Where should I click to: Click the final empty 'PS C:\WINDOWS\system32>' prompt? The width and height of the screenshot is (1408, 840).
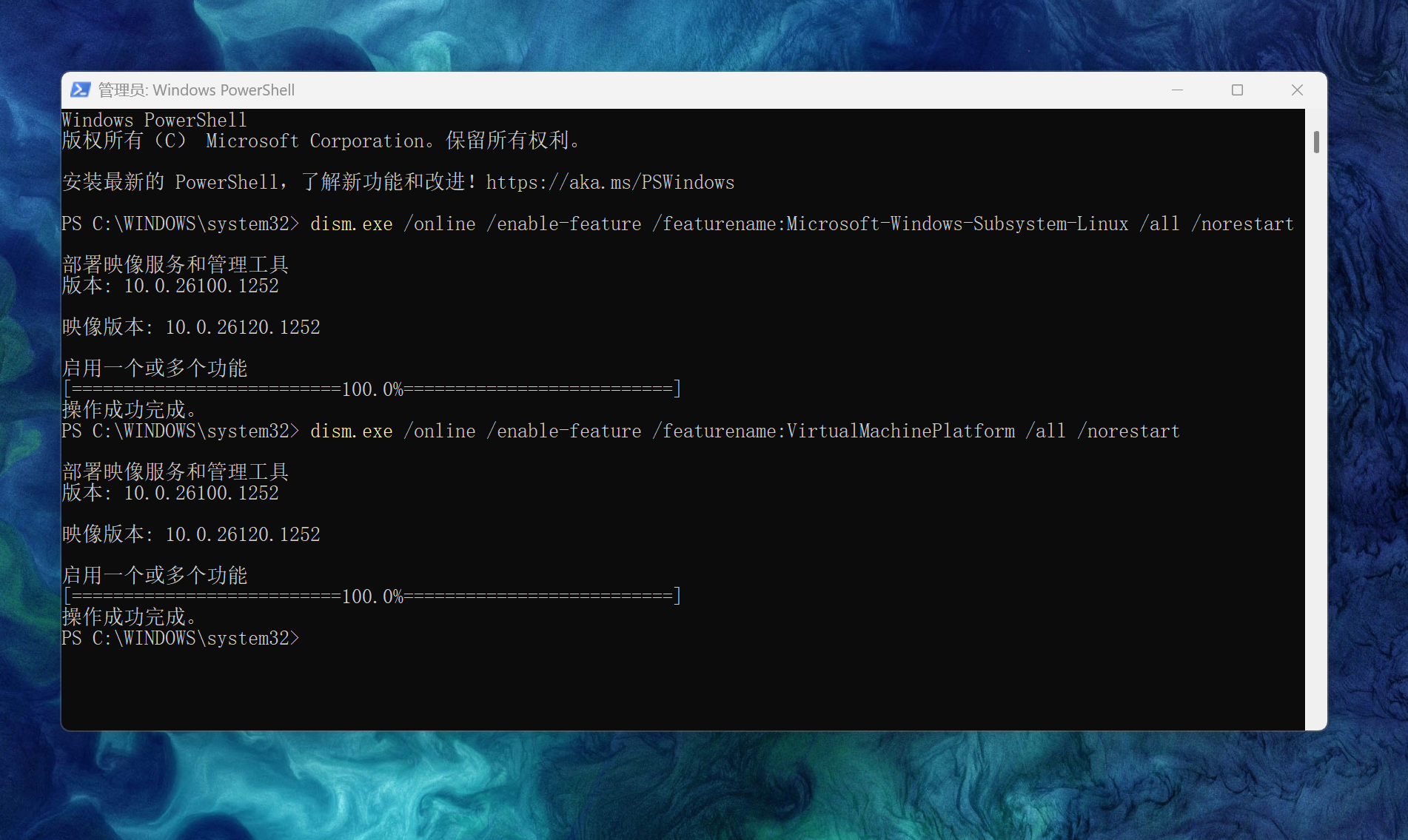(181, 638)
